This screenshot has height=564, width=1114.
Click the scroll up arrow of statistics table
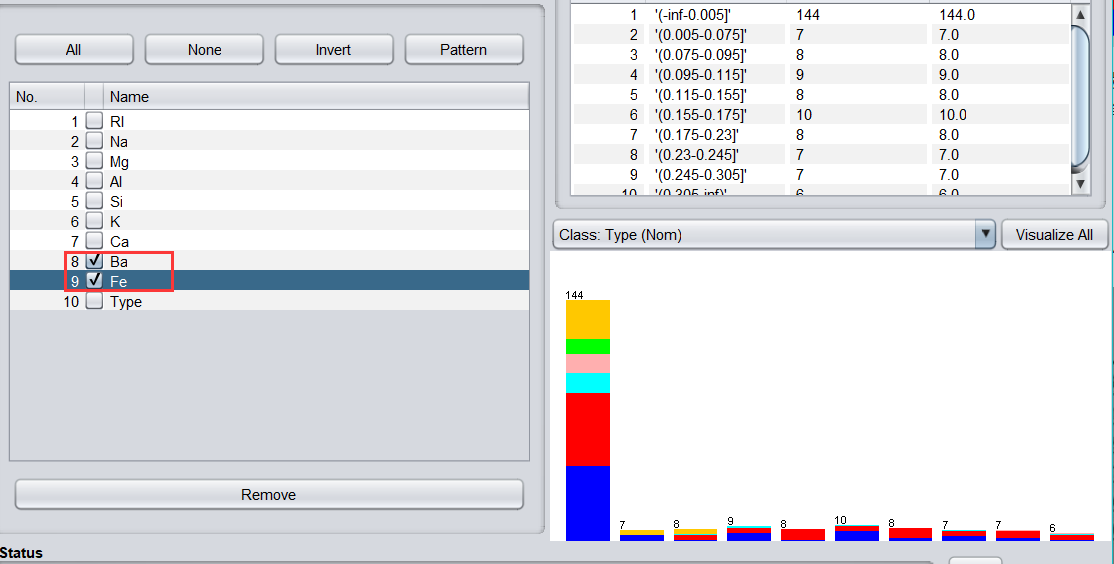tap(1080, 14)
